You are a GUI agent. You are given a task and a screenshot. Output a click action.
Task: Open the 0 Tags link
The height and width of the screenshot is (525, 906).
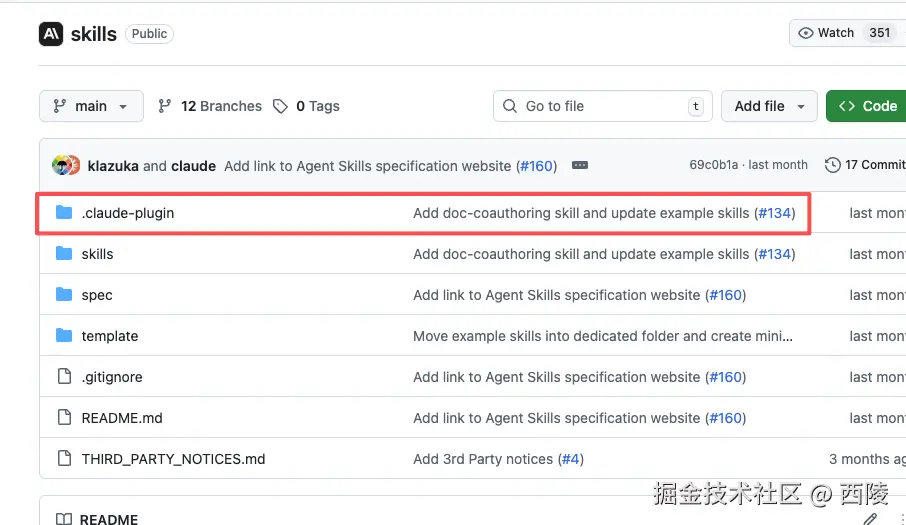pyautogui.click(x=306, y=106)
